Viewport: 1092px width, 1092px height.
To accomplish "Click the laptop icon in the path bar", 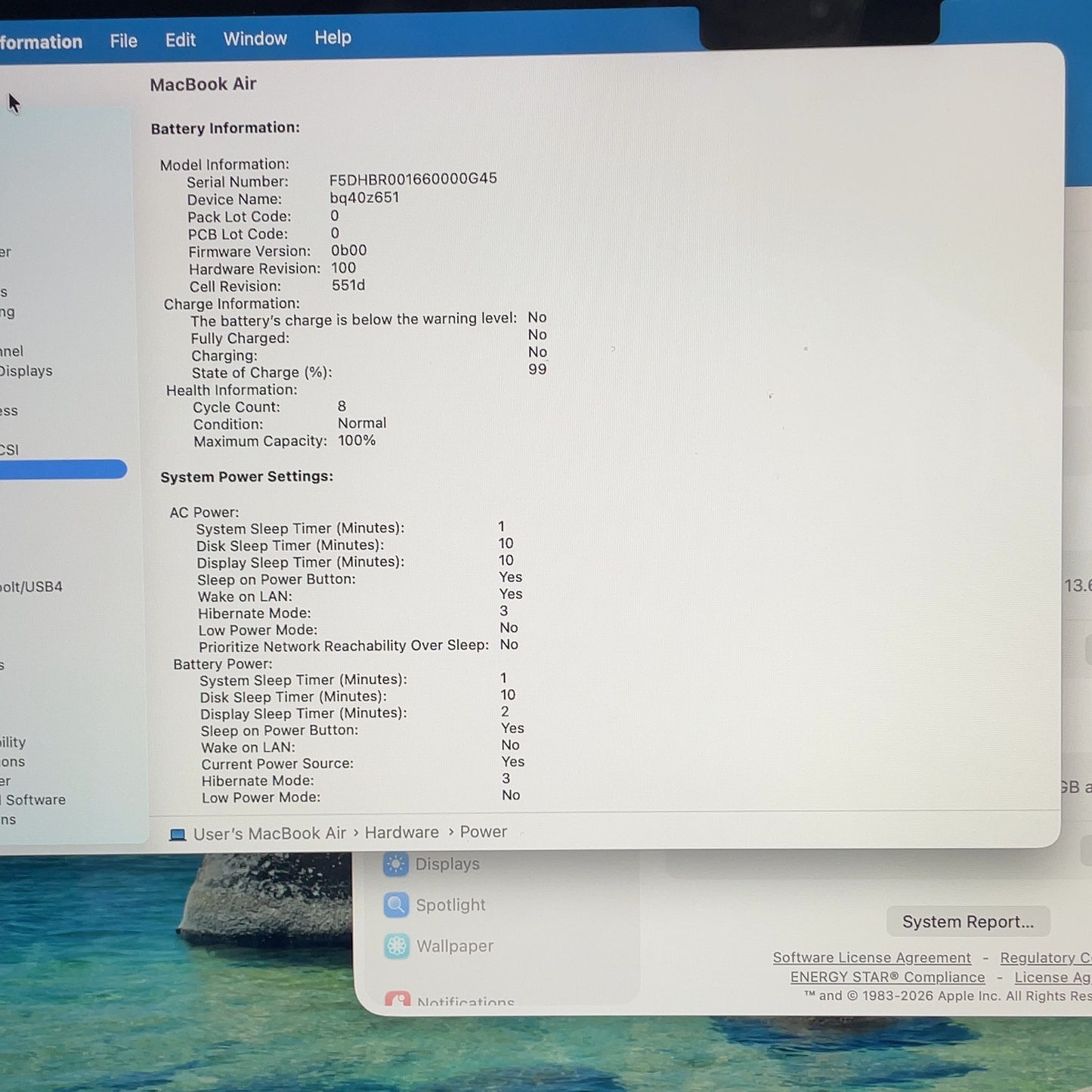I will 178,835.
